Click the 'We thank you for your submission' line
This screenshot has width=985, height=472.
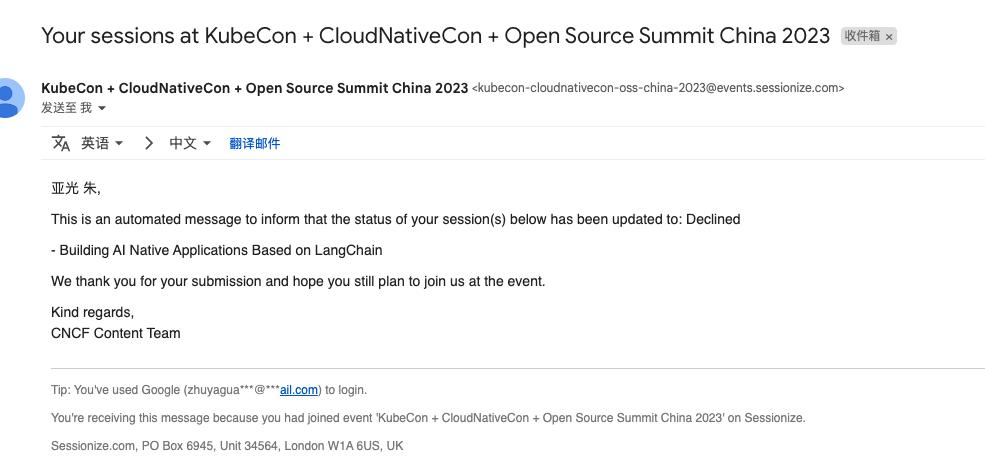coord(298,281)
